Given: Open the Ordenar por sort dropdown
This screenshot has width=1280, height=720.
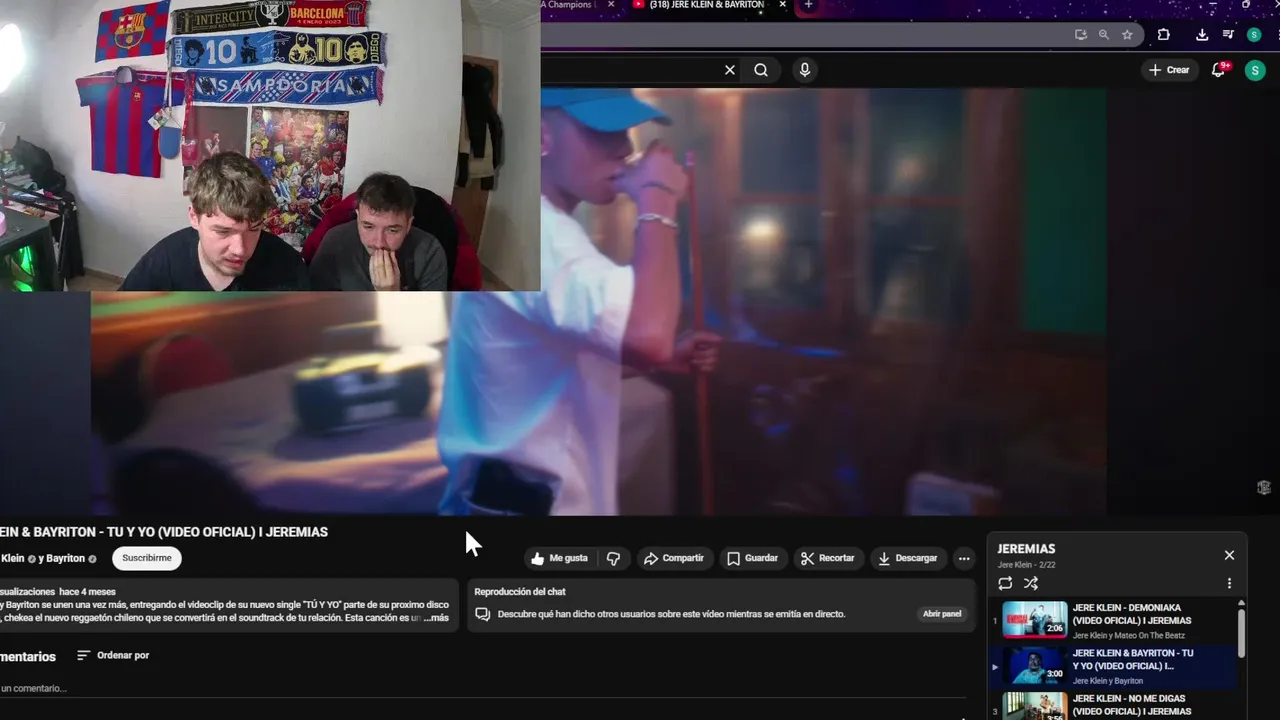Looking at the screenshot, I should coord(113,656).
